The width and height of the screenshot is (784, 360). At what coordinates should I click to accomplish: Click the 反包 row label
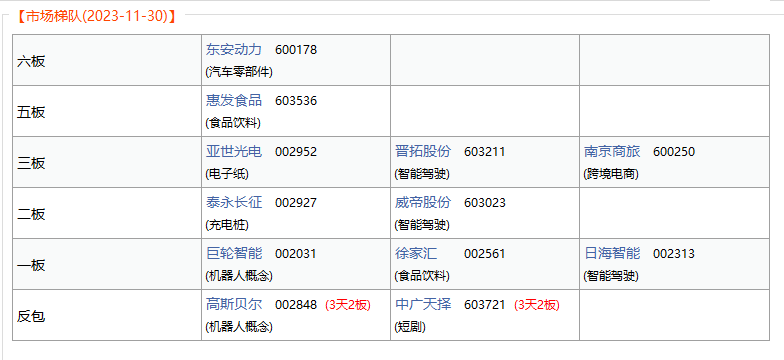tap(31, 316)
